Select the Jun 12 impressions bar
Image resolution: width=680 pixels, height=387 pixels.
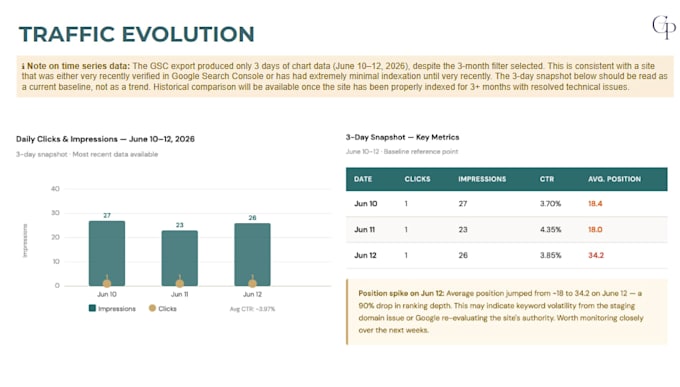252,255
